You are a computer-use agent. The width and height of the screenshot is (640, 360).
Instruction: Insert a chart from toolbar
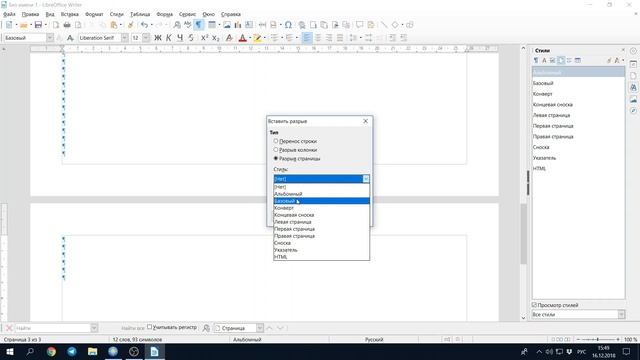(238, 25)
